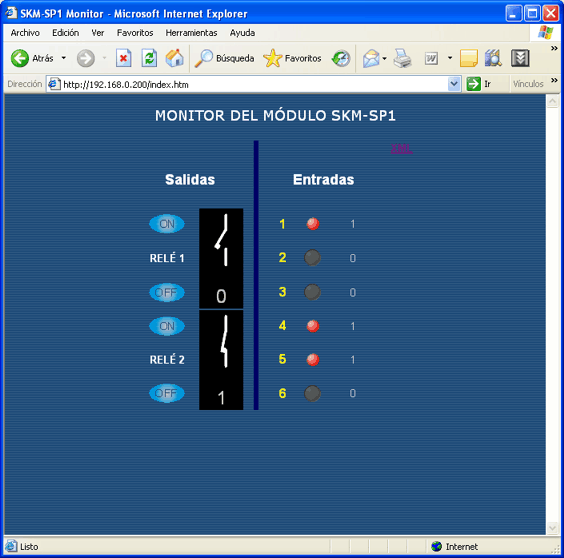Open the Edición menu
This screenshot has height=558, width=564.
[65, 33]
